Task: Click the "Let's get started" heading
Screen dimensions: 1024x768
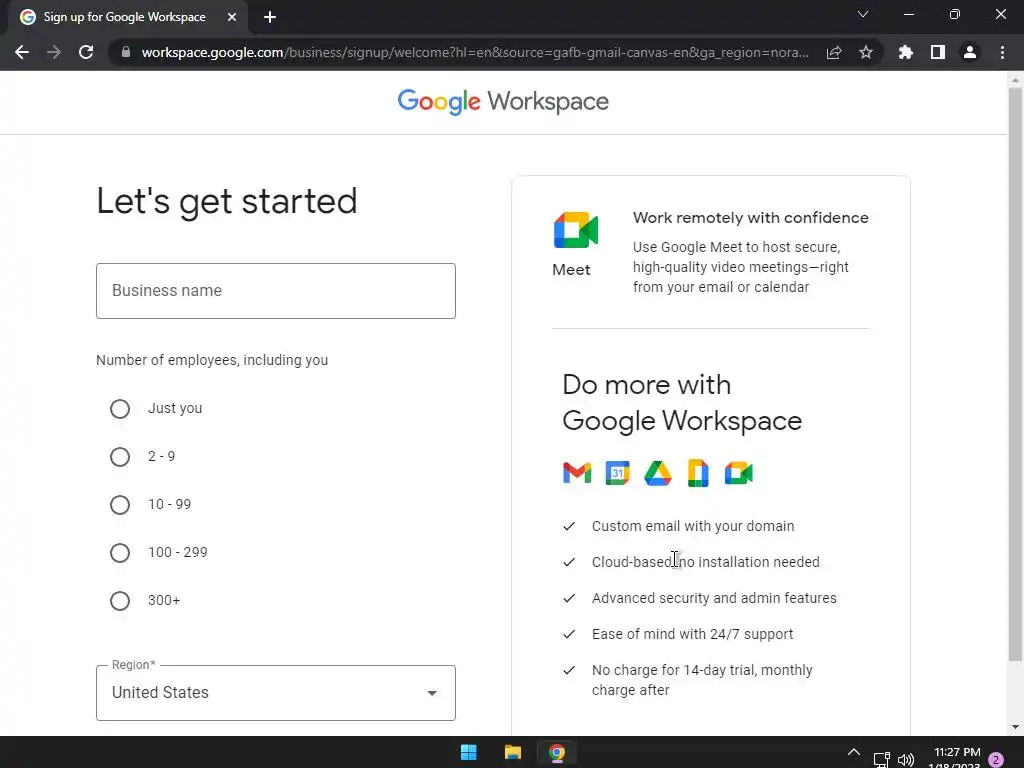Action: coord(227,201)
